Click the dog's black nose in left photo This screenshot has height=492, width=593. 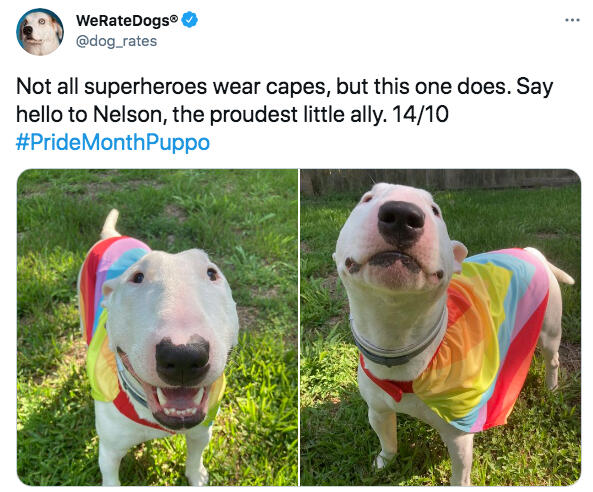(x=183, y=360)
